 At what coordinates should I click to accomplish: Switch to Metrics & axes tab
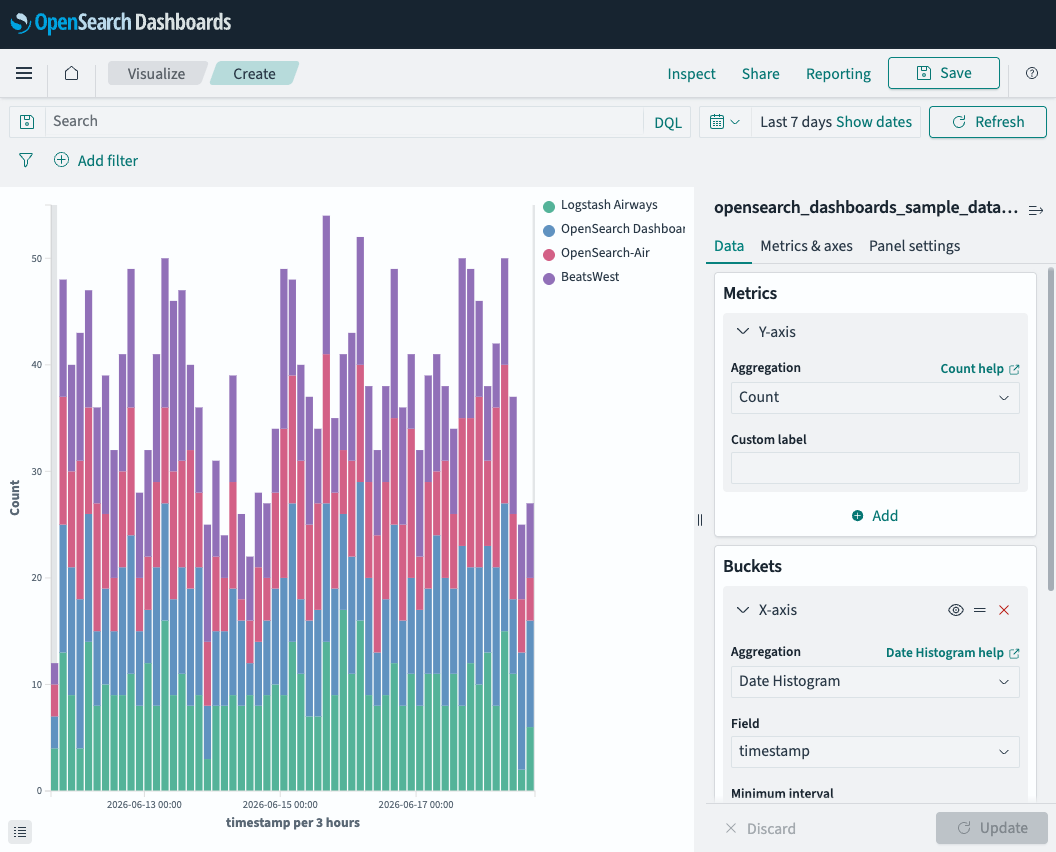coord(806,246)
